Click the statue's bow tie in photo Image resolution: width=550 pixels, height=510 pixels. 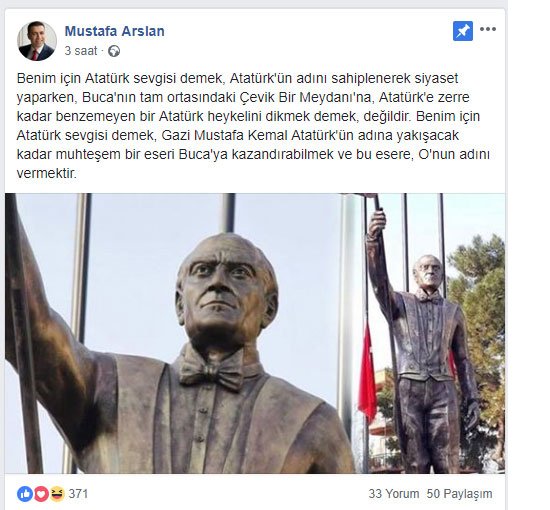[x=212, y=369]
